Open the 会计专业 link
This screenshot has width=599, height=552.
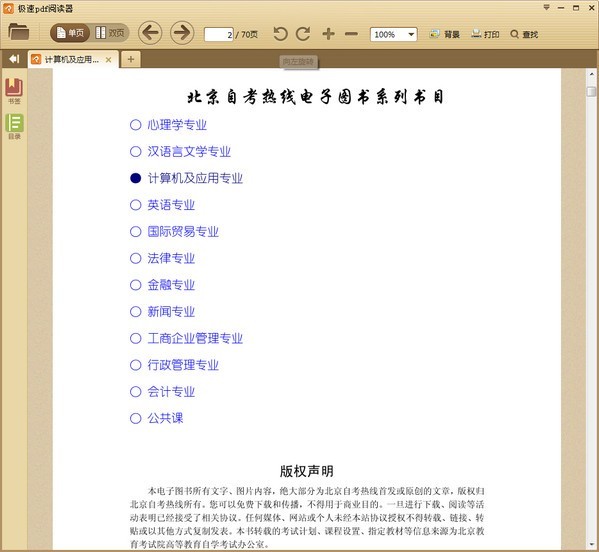(171, 392)
